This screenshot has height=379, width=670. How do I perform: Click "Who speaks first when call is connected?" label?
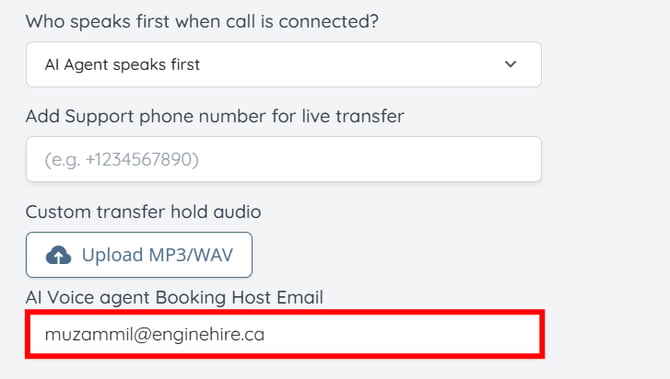[x=202, y=21]
